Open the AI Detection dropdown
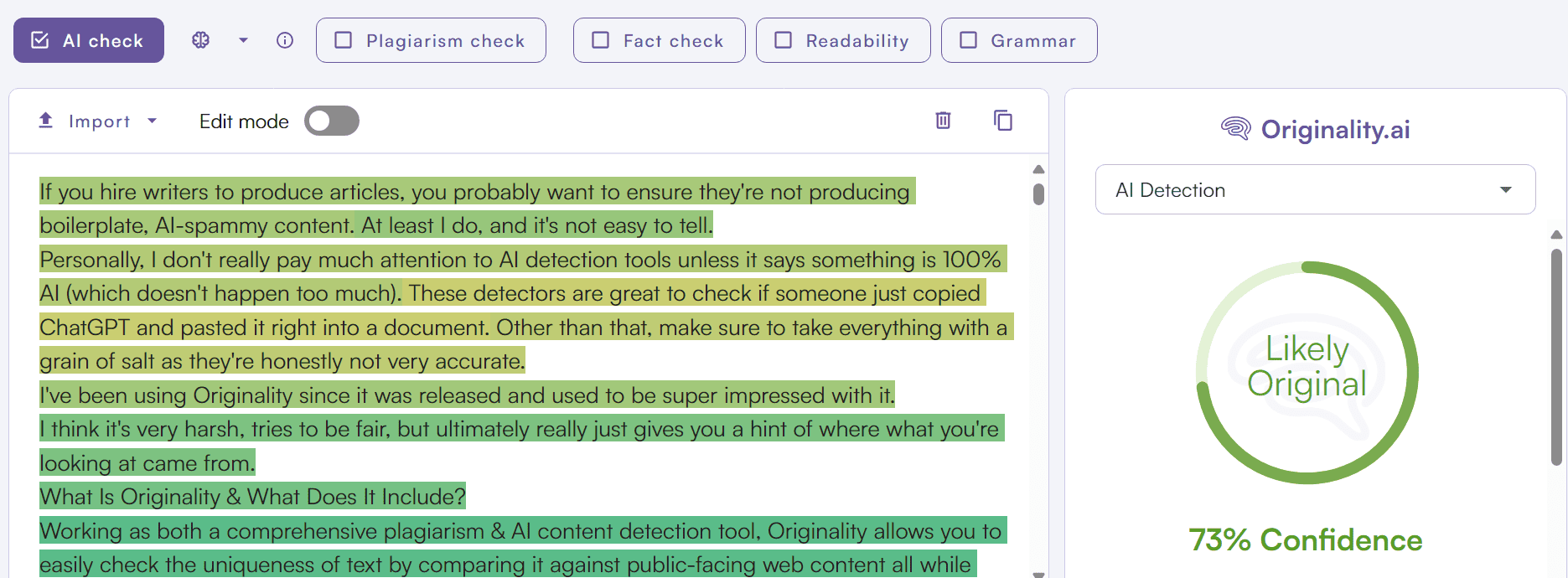This screenshot has height=578, width=1568. coord(1315,190)
